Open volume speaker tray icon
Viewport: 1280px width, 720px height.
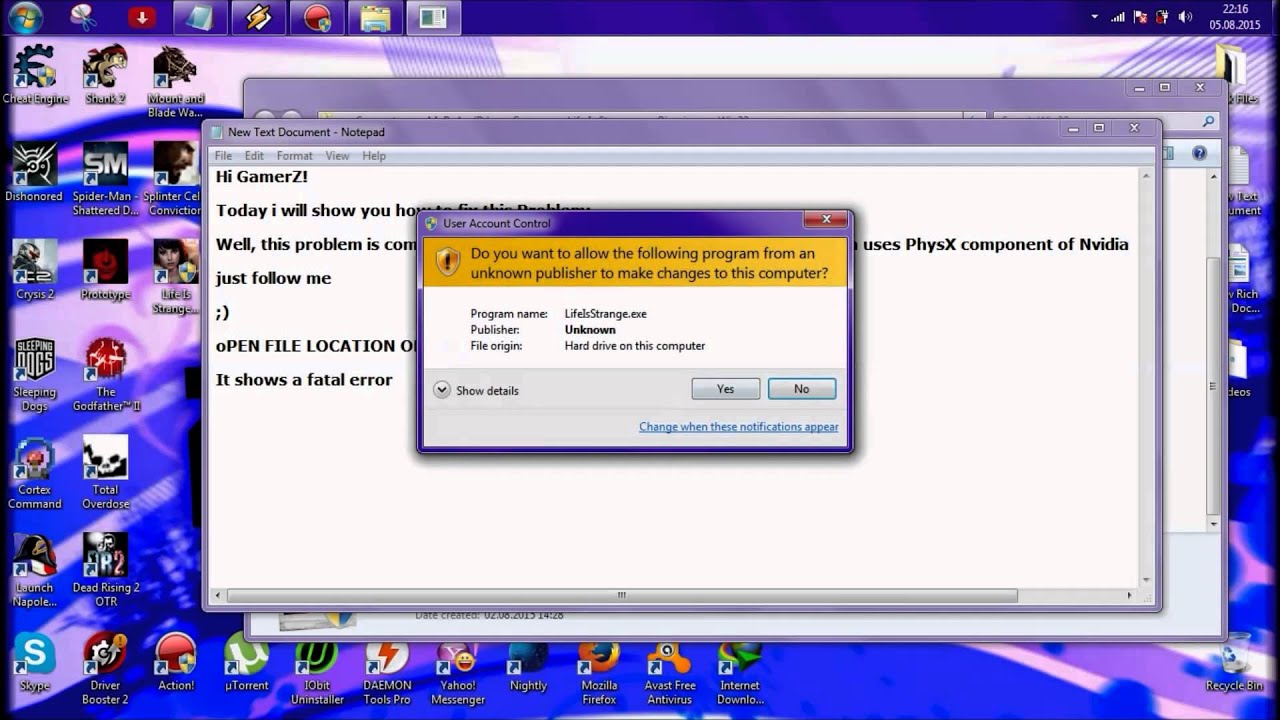1183,17
